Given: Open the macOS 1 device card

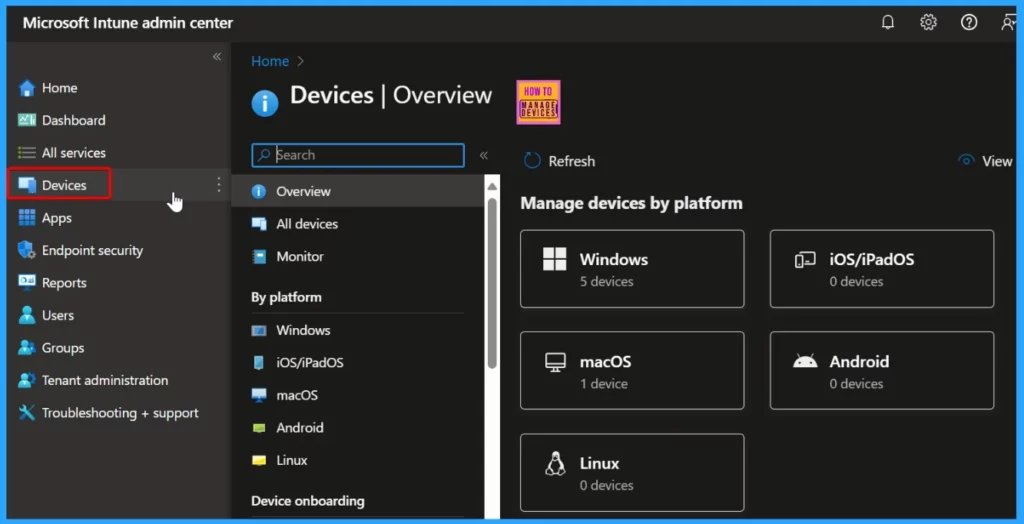Looking at the screenshot, I should click(x=632, y=370).
